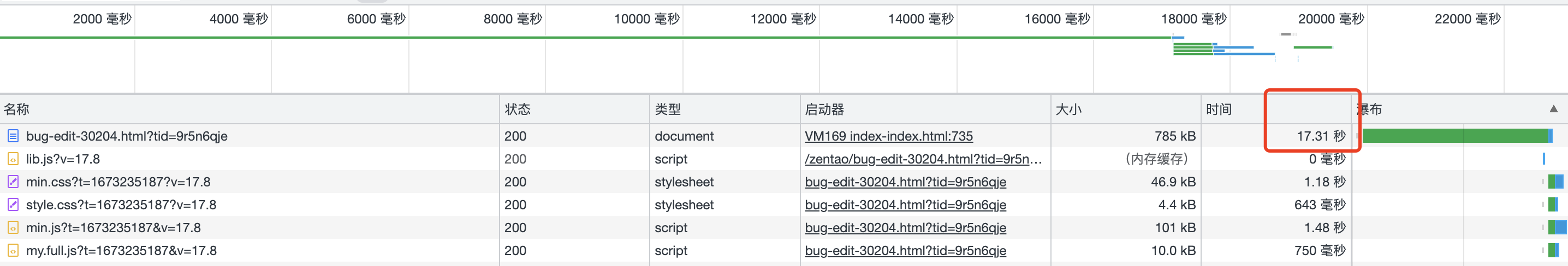Screen dimensions: 1568x266
Task: Click the document icon beside bug-edit-30204.html
Action: coord(13,136)
